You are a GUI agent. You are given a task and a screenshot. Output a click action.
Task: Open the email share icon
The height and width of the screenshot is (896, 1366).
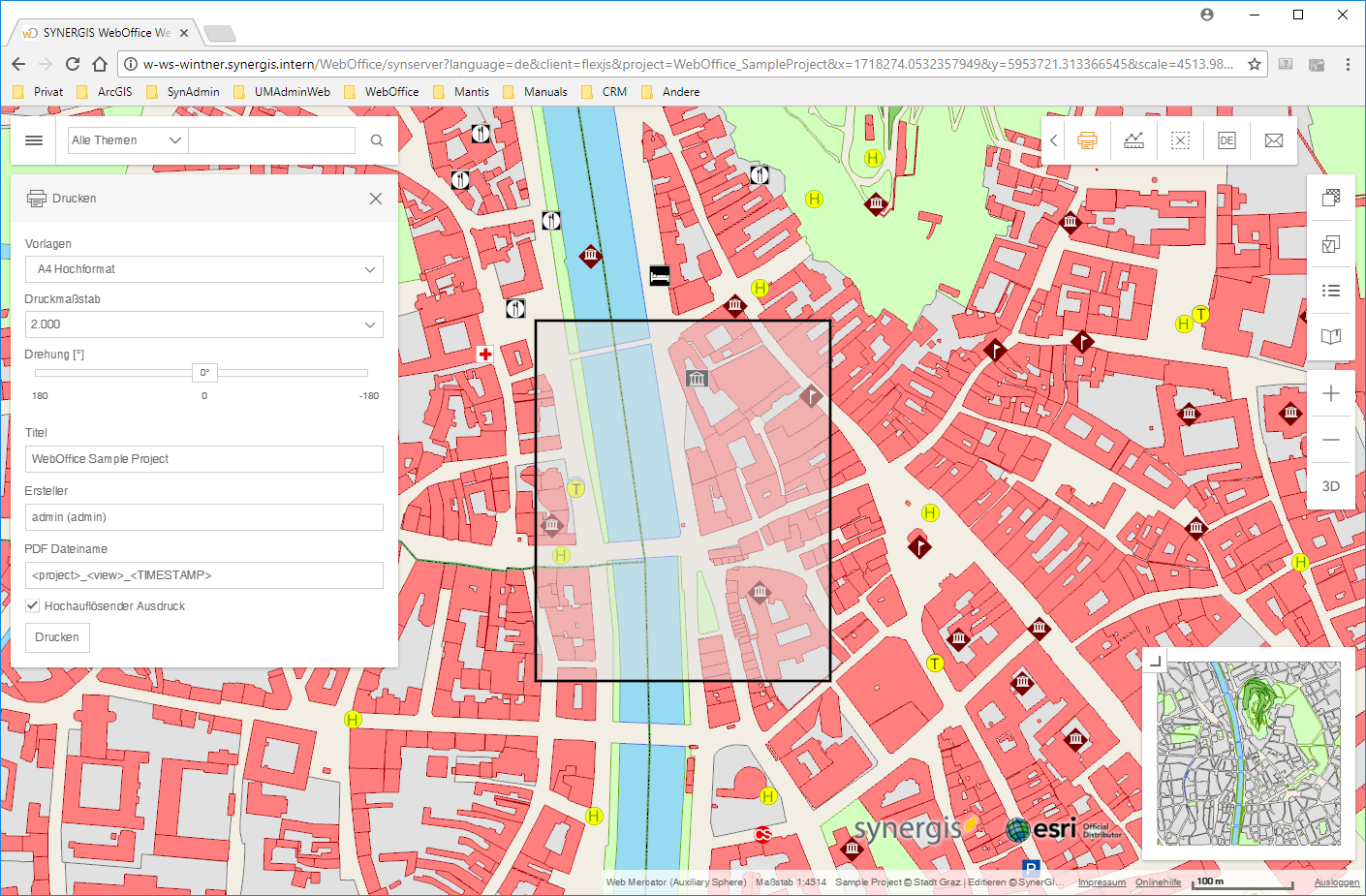[x=1273, y=140]
